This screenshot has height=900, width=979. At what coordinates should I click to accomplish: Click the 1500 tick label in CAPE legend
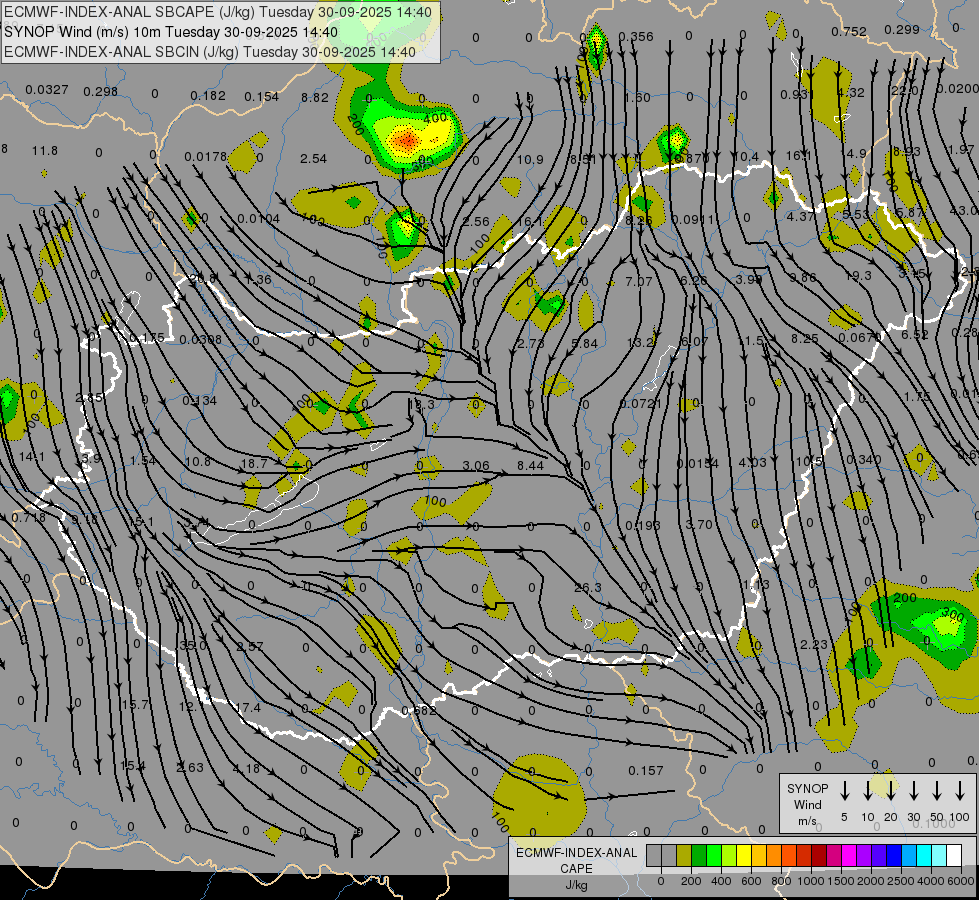point(840,881)
